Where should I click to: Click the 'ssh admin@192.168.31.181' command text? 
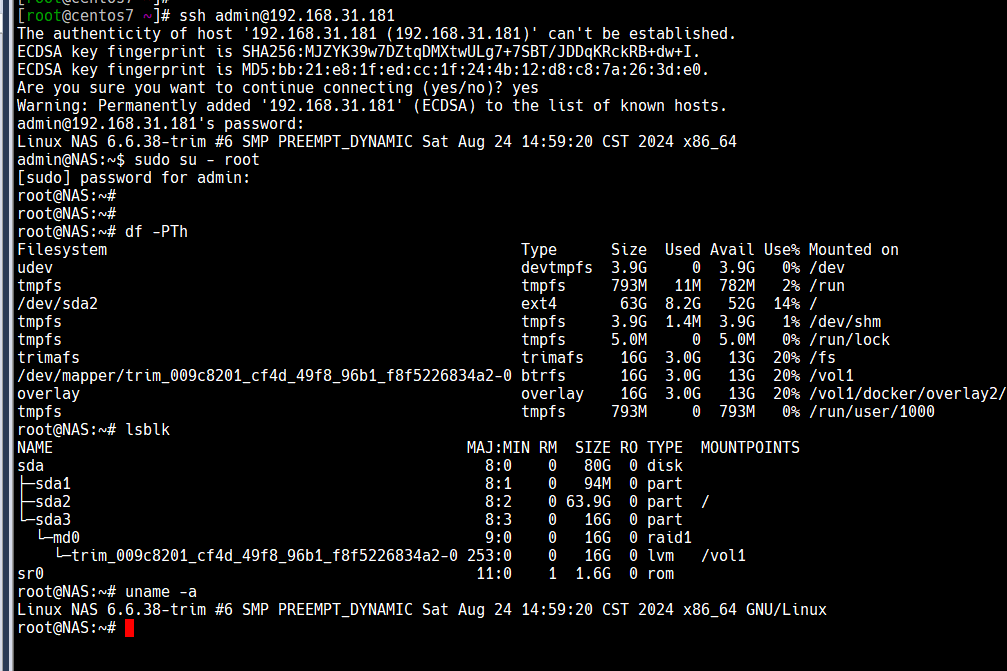(x=287, y=15)
